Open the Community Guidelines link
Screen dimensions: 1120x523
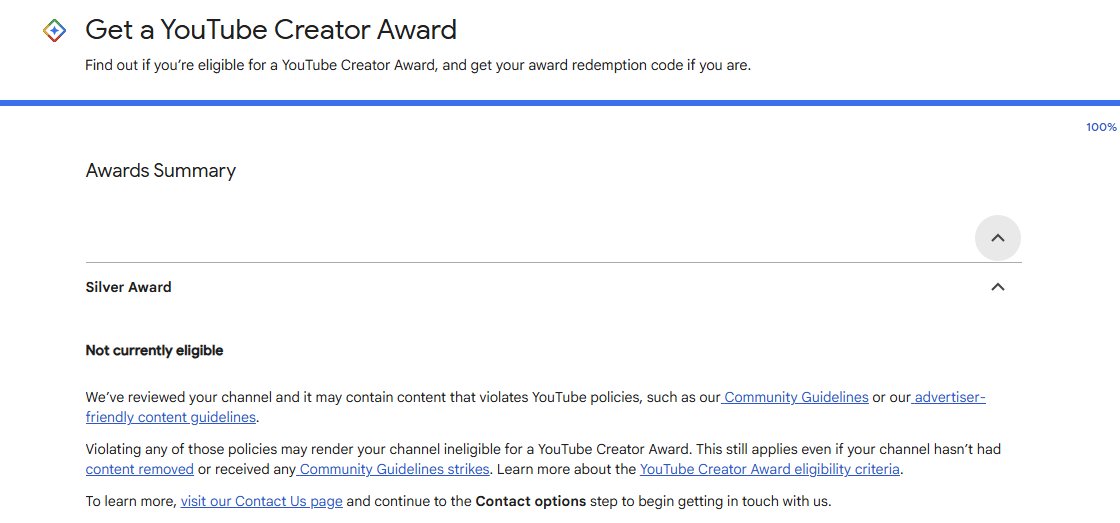(x=795, y=397)
